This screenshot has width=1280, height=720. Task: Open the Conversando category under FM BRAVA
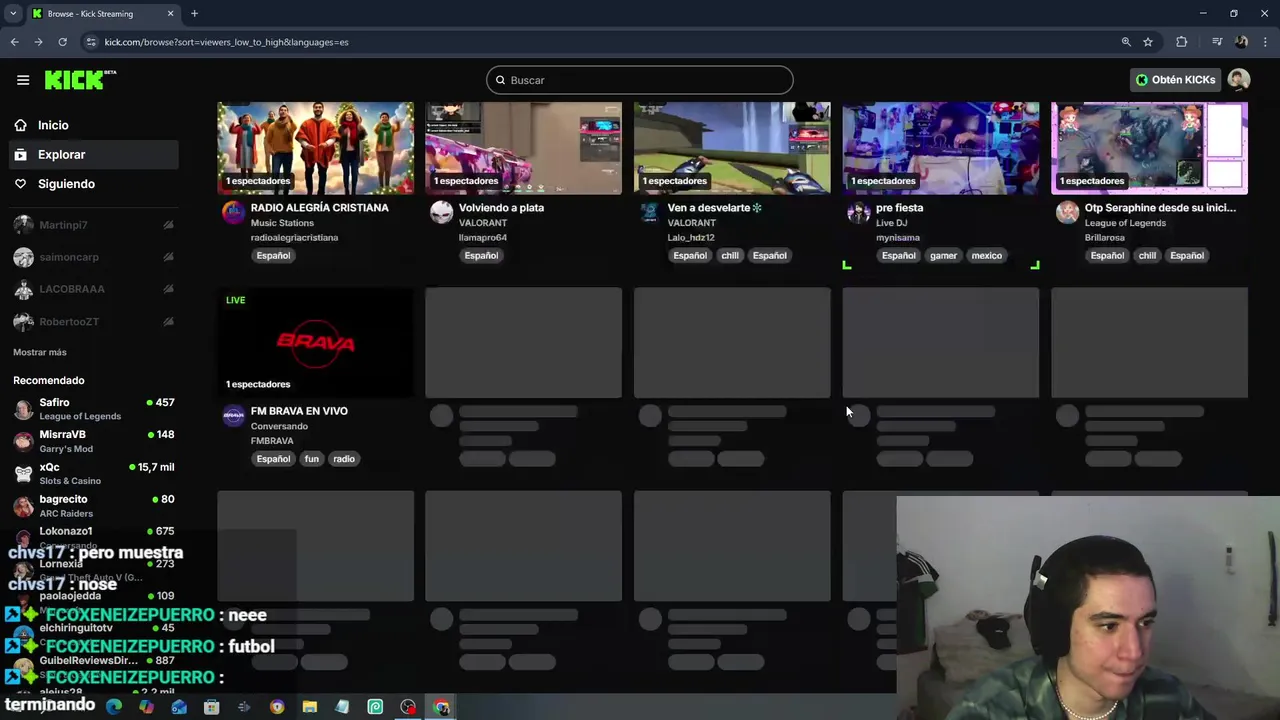pos(279,426)
